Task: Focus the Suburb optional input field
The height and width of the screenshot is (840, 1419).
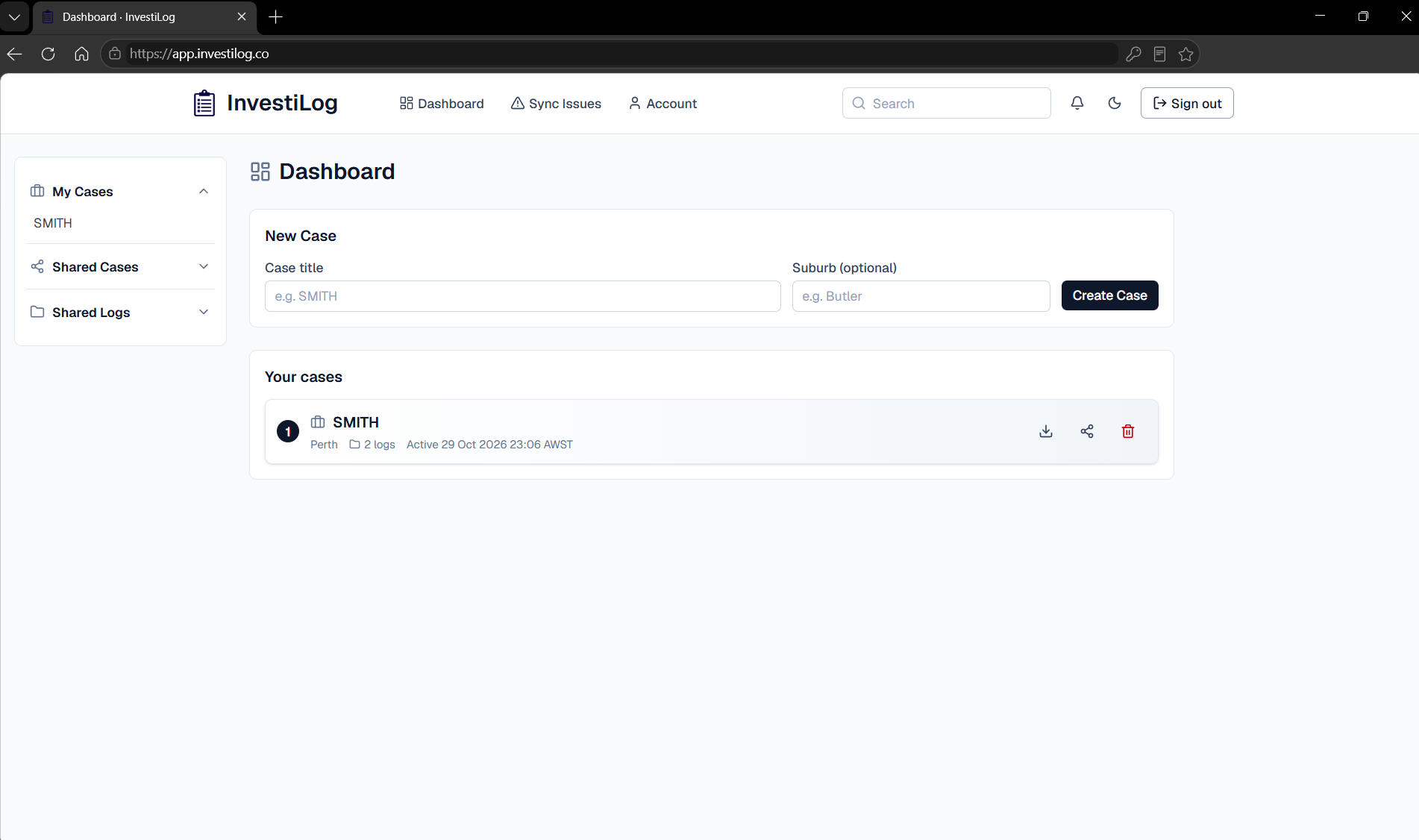Action: [921, 296]
